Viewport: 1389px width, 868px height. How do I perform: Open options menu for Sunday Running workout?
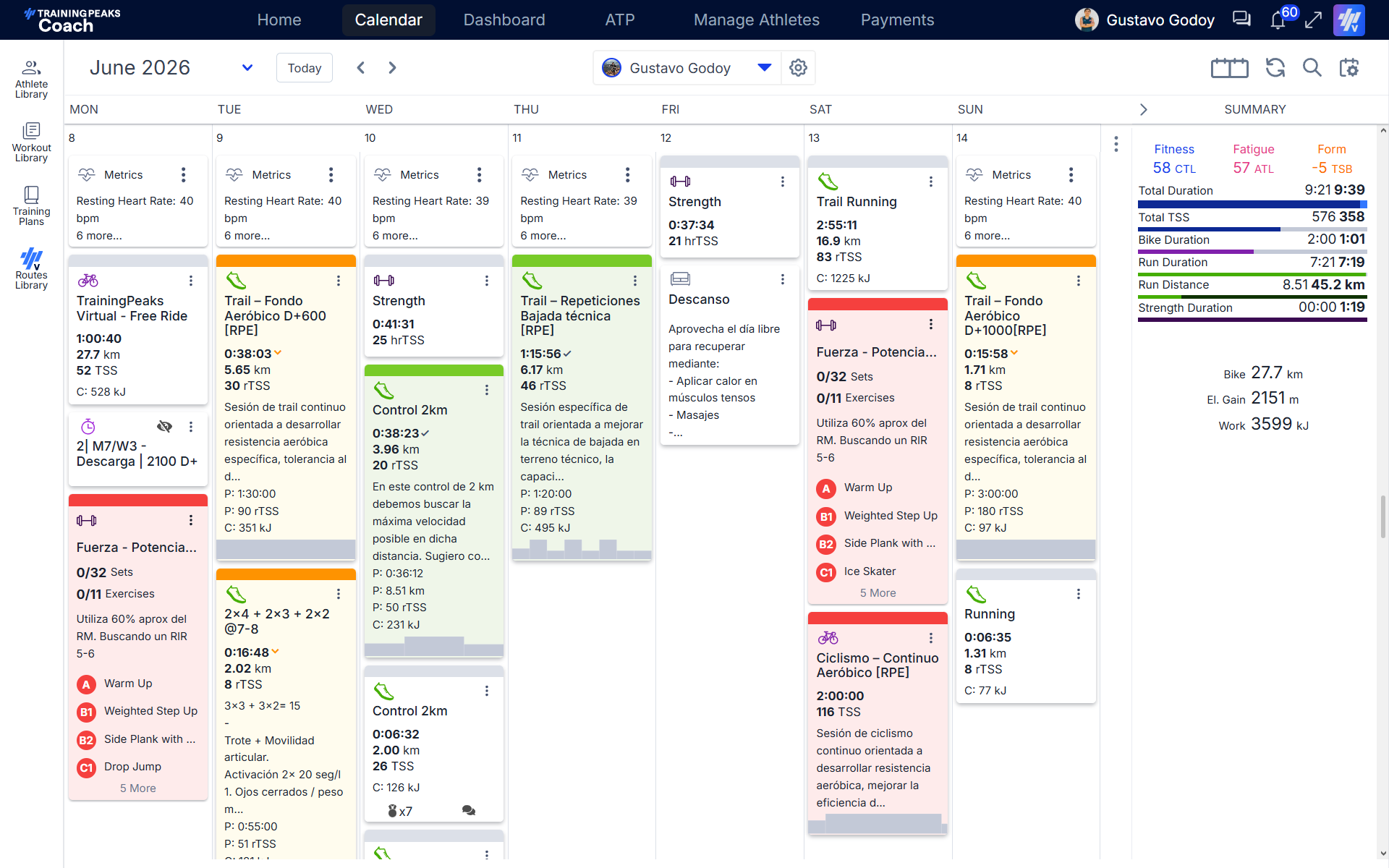pos(1079,594)
